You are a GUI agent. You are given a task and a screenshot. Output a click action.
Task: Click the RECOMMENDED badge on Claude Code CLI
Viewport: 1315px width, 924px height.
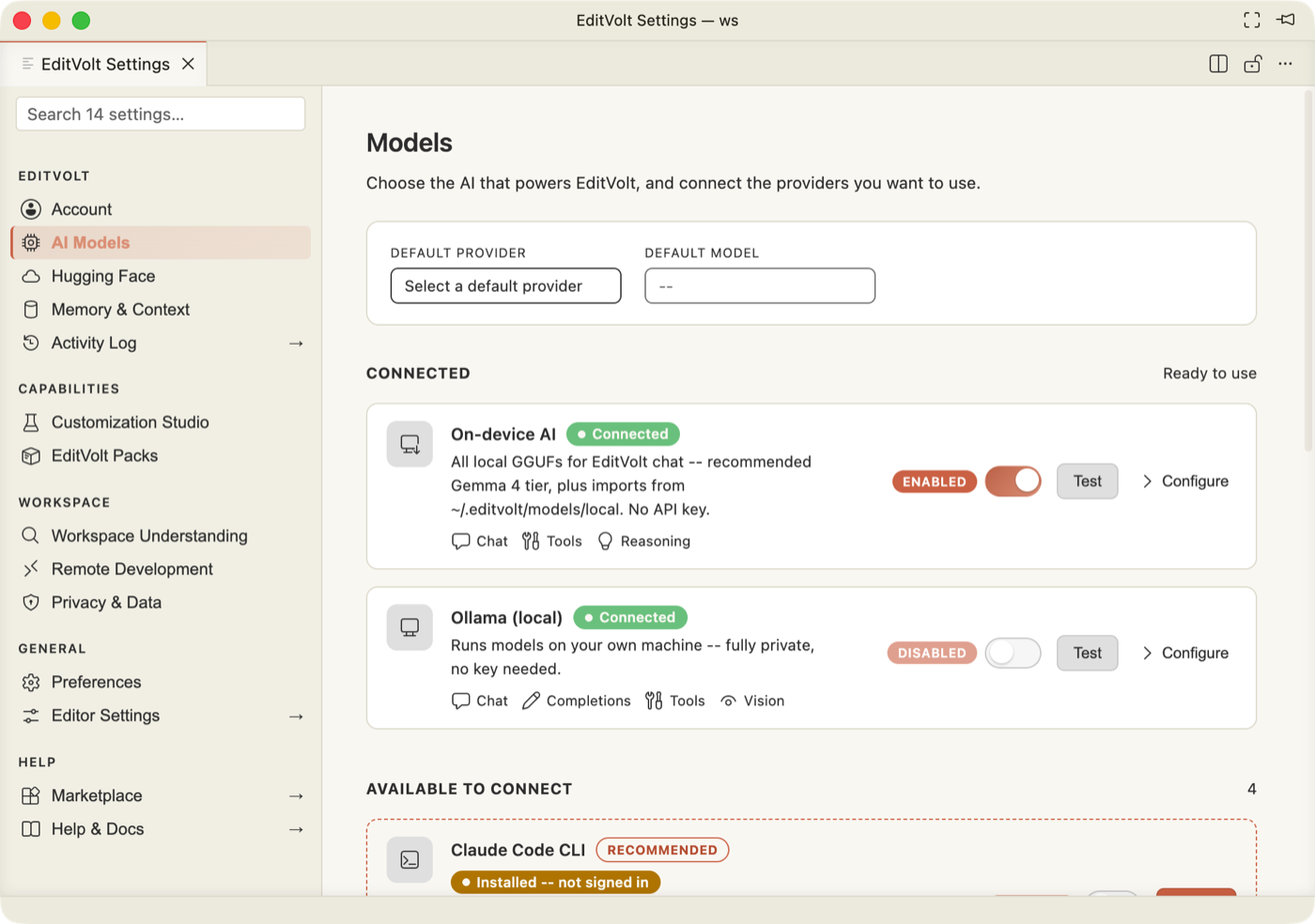tap(662, 850)
